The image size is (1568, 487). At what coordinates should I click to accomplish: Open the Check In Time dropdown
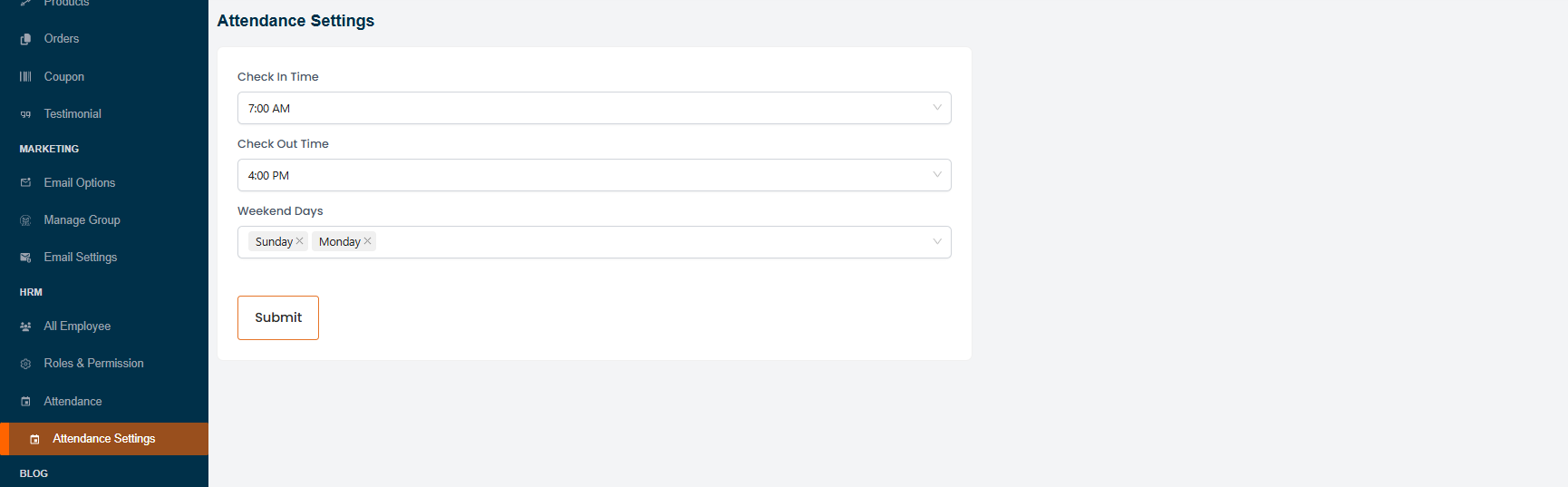coord(594,108)
